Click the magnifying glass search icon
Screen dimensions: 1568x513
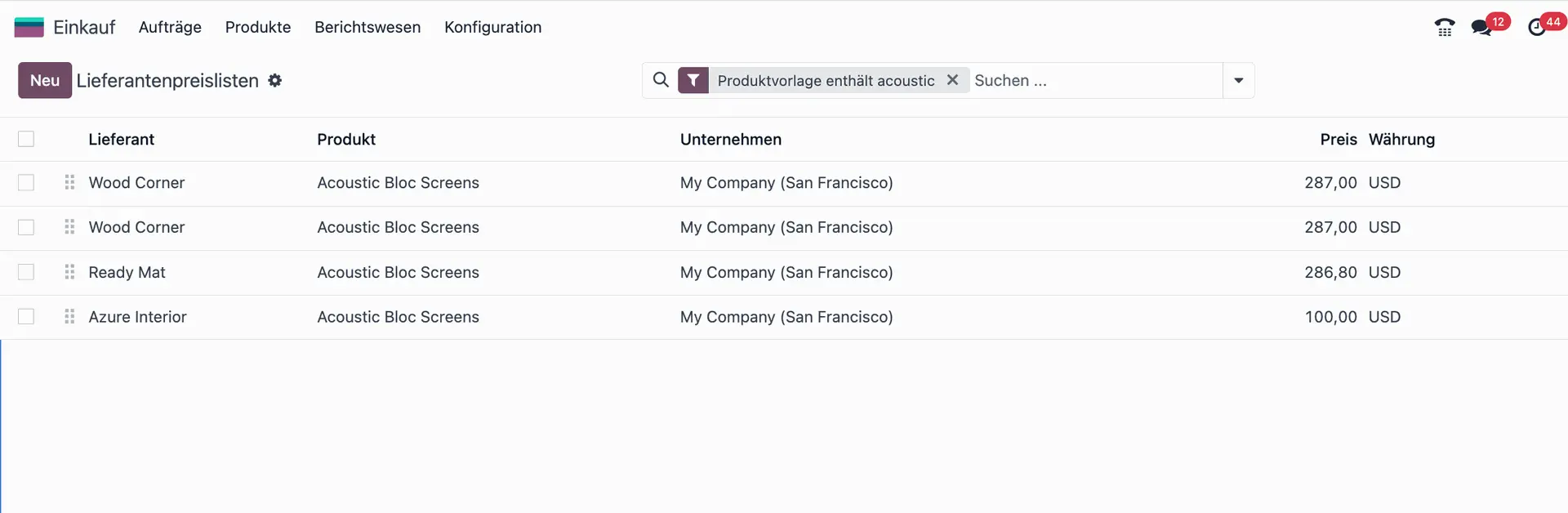pyautogui.click(x=661, y=80)
